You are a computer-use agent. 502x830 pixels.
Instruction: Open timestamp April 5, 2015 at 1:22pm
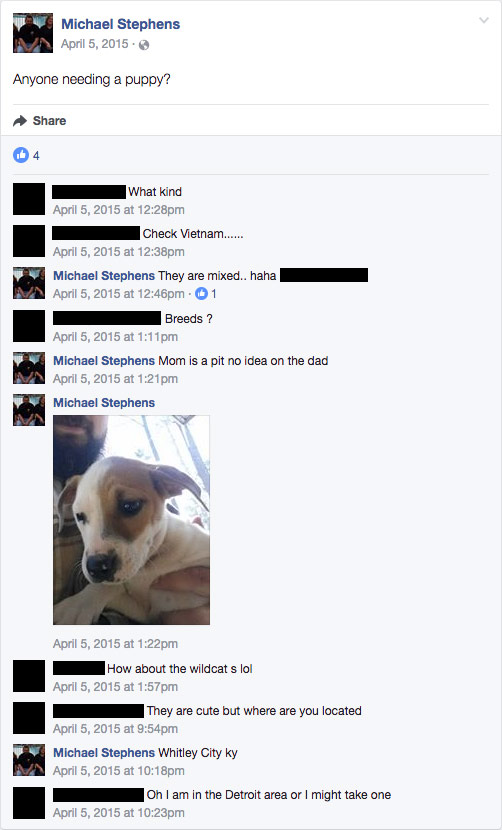click(x=115, y=644)
